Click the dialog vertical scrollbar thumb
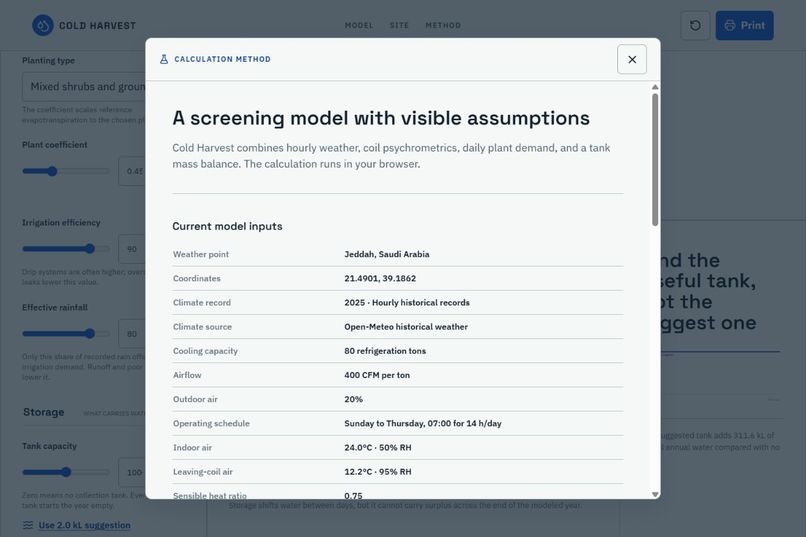Image resolution: width=806 pixels, height=537 pixels. coord(655,159)
